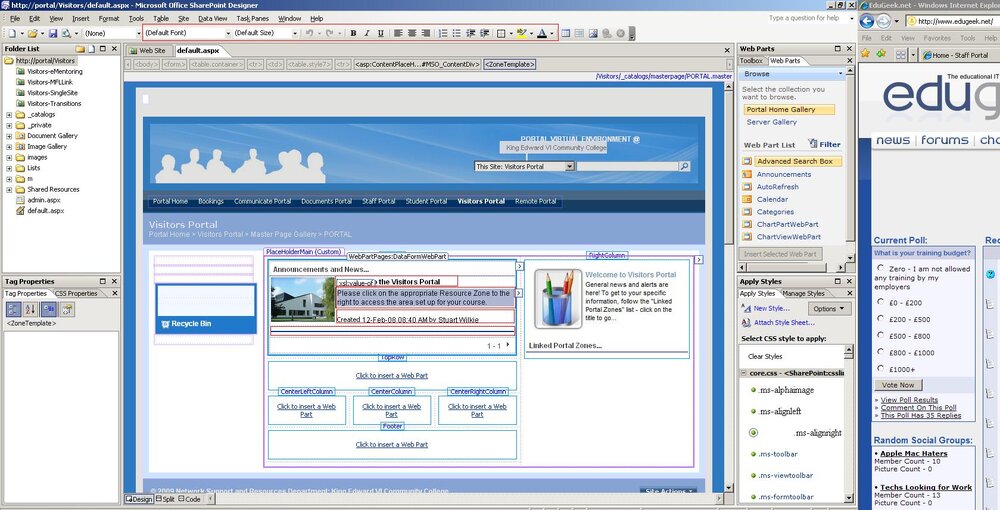Sort tag properties alphabetically
The width and height of the screenshot is (1000, 510).
pyautogui.click(x=30, y=310)
